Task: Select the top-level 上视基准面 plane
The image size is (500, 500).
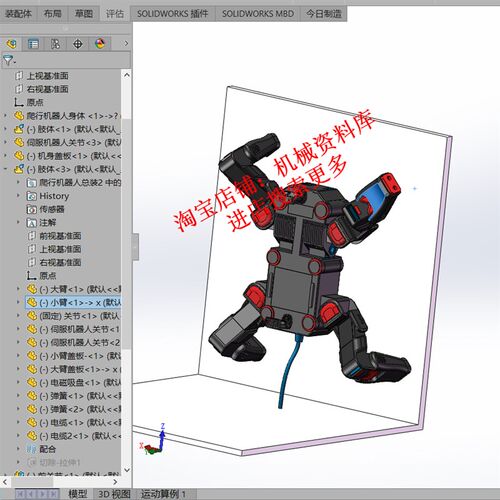Action: 47,76
